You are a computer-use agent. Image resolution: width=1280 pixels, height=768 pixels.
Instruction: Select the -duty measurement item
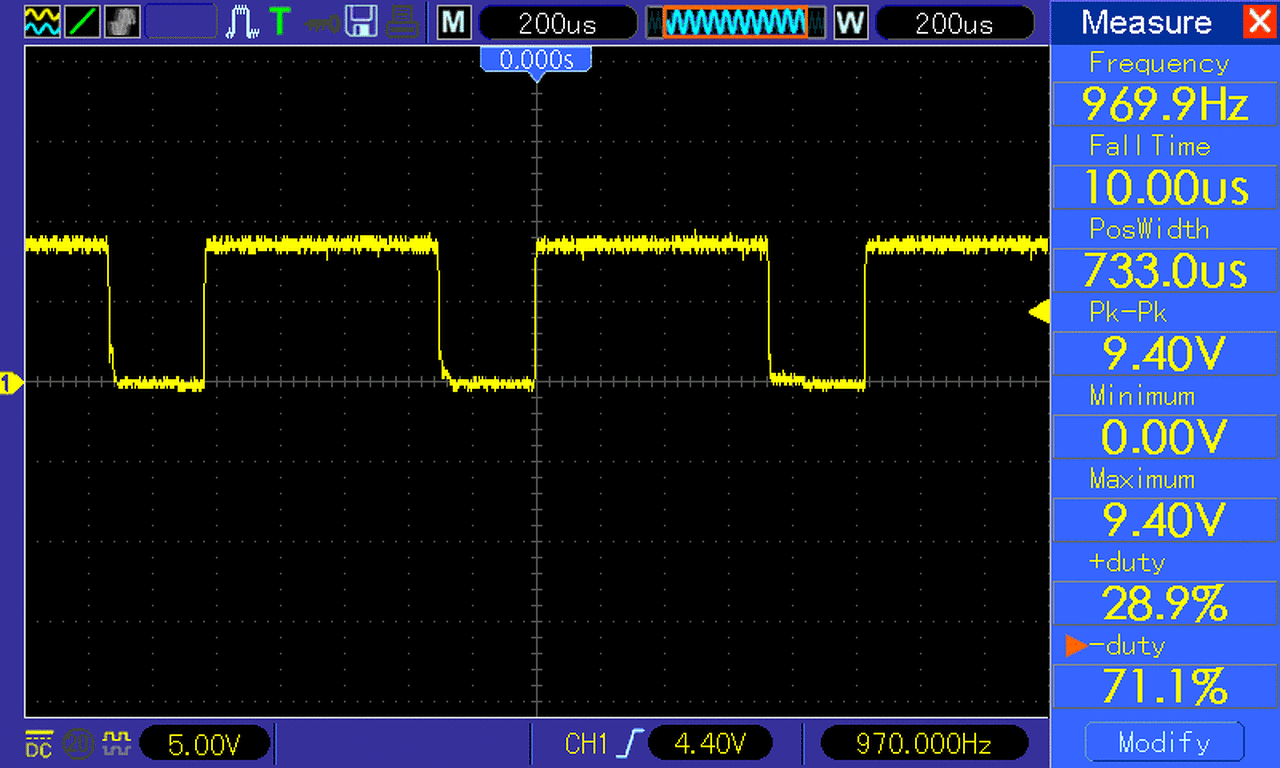tap(1127, 645)
